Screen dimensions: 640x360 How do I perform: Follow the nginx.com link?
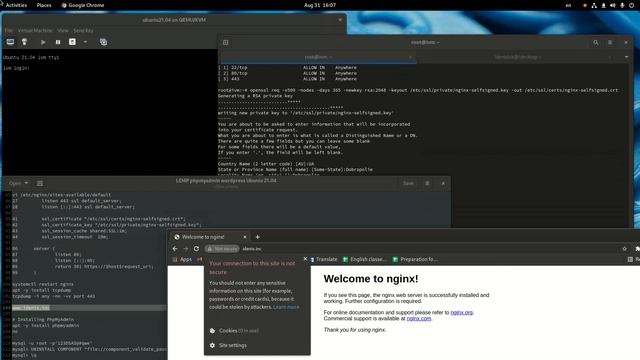point(419,318)
